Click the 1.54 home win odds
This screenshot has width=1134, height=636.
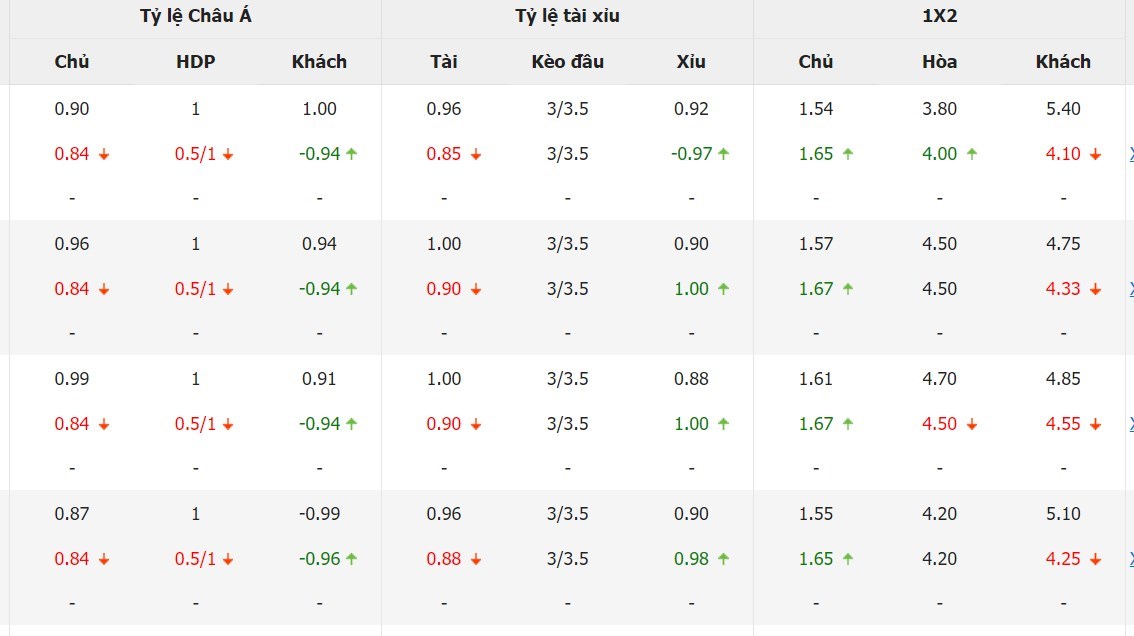(x=815, y=109)
